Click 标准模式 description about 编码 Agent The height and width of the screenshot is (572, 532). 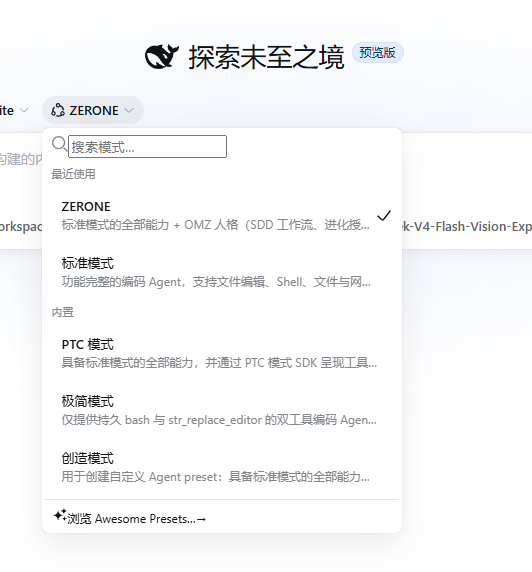pos(216,282)
